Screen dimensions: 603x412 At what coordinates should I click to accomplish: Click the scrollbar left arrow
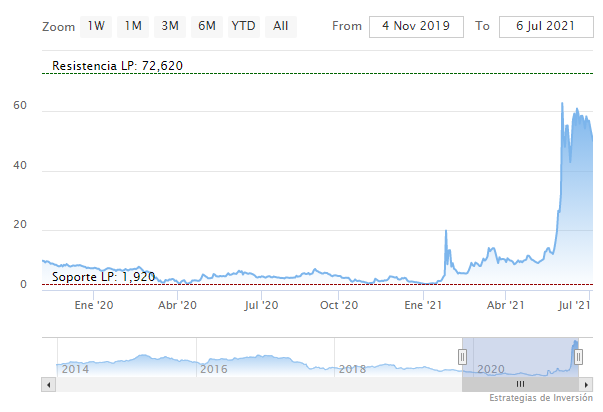(x=47, y=384)
